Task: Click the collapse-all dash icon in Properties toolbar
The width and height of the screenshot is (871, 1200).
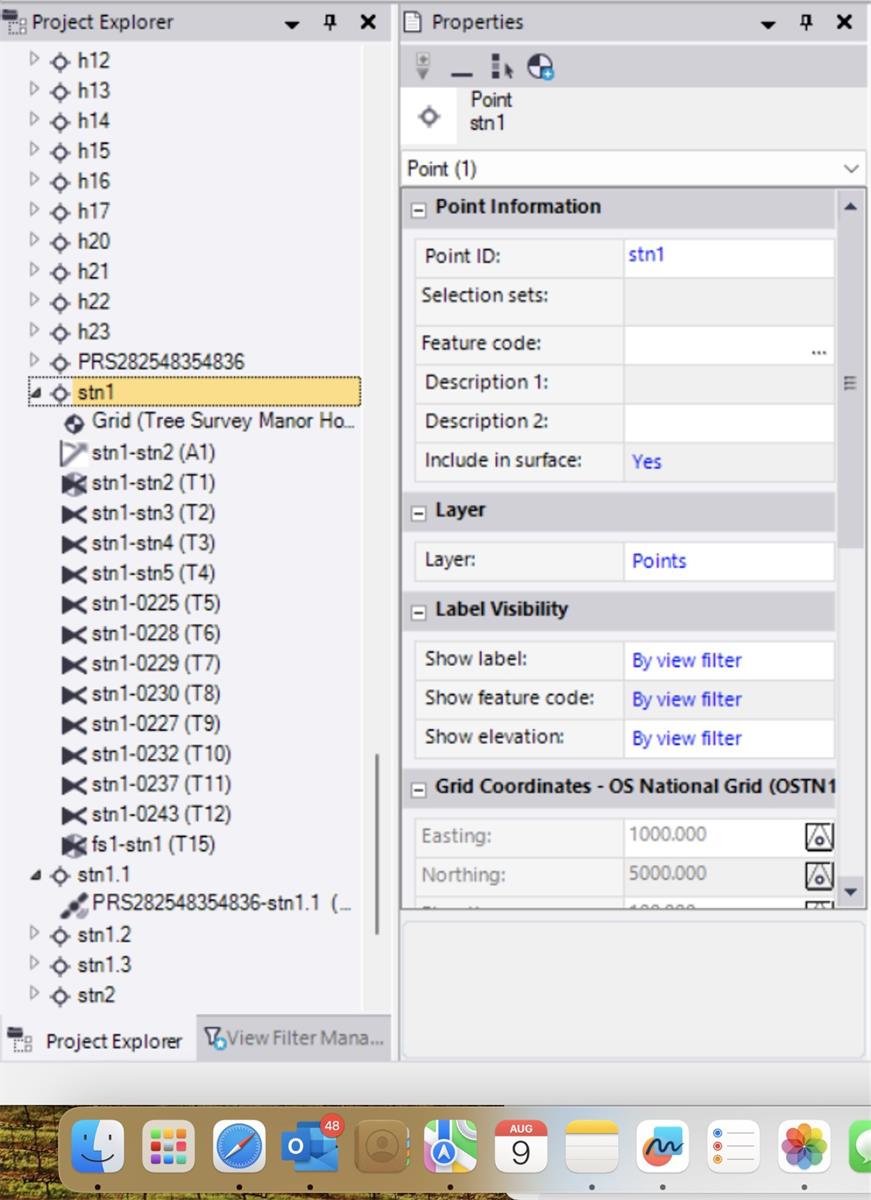Action: (461, 74)
